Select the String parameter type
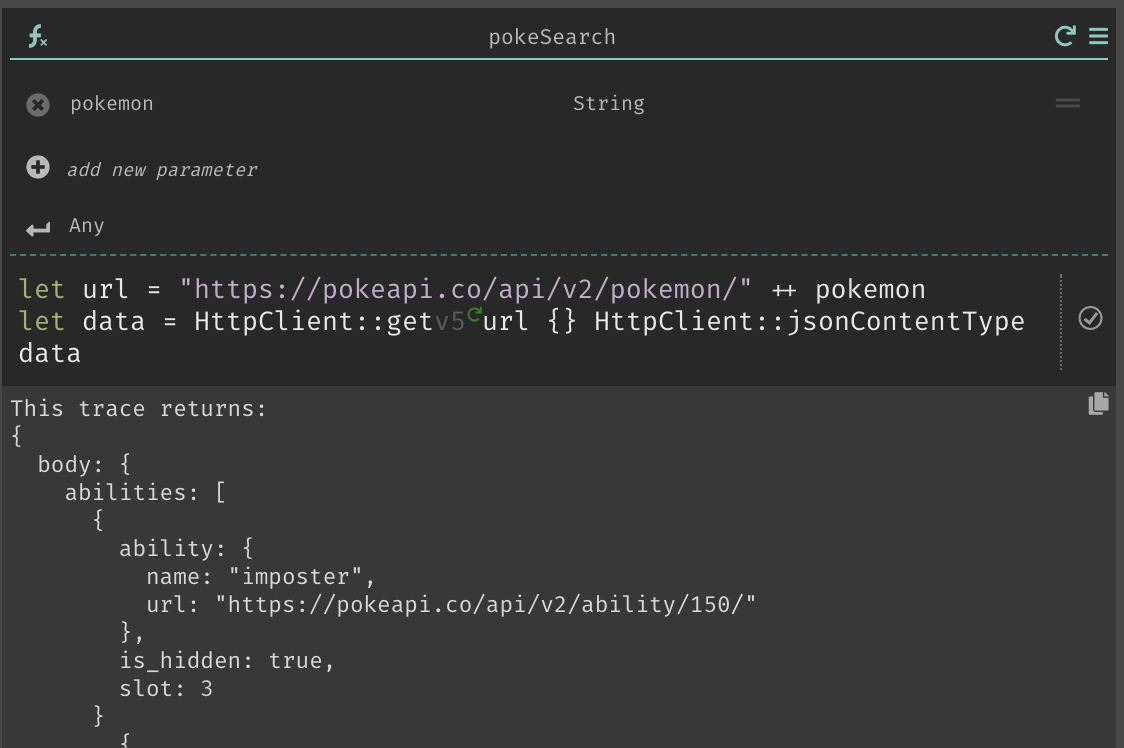 click(609, 104)
